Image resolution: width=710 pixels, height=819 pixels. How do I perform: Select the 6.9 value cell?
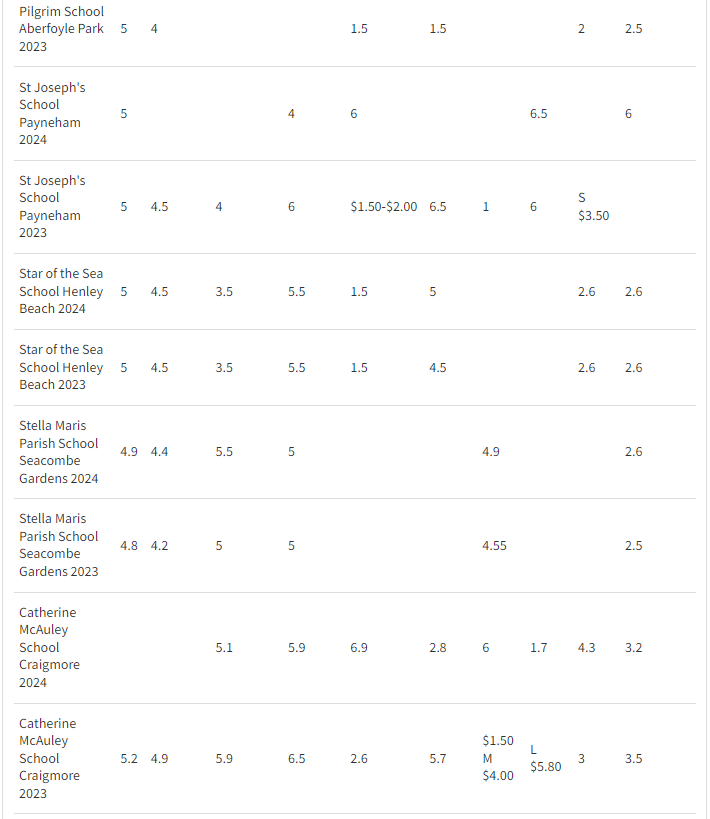[x=359, y=647]
